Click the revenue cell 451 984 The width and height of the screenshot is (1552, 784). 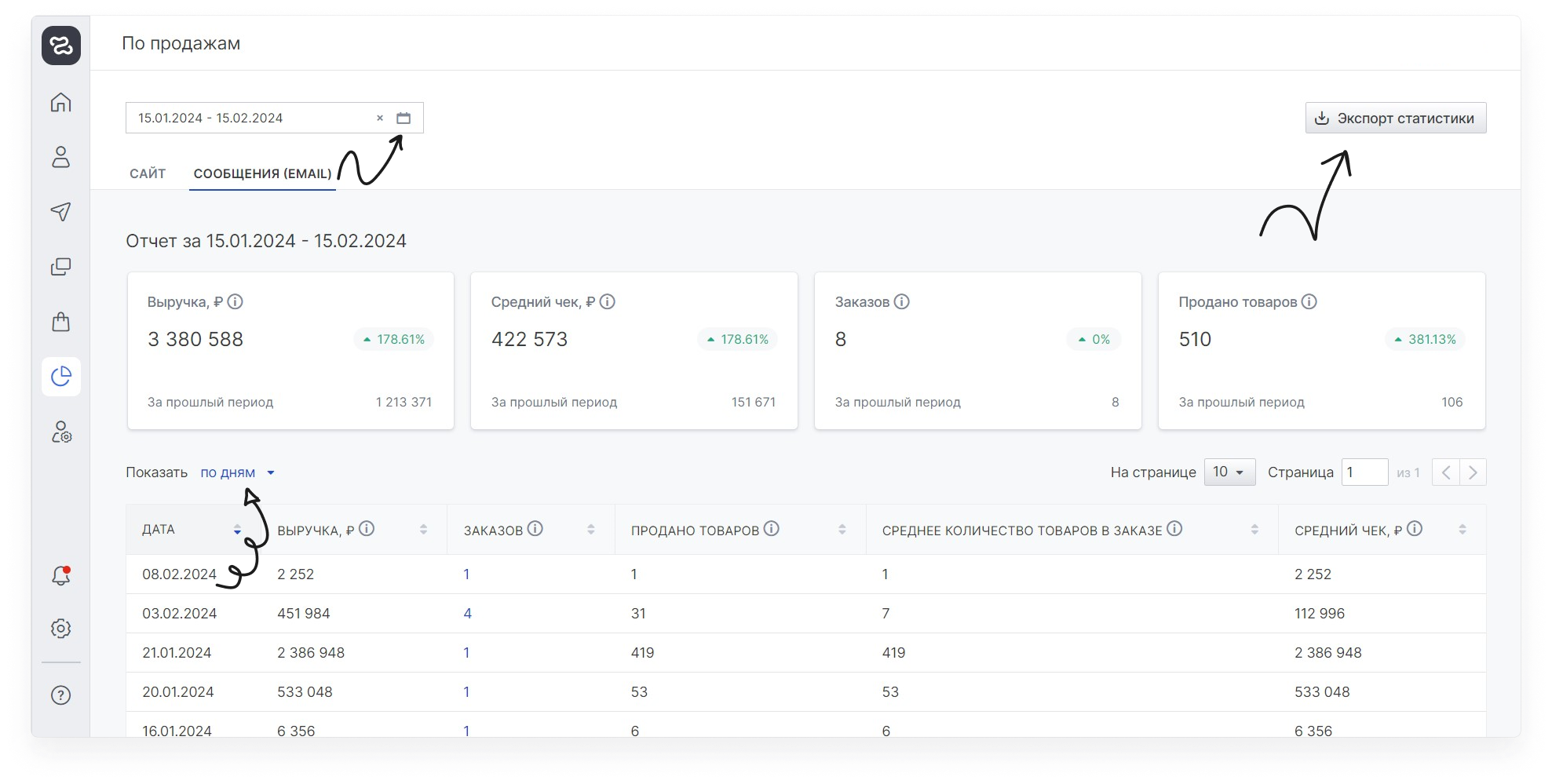click(304, 614)
